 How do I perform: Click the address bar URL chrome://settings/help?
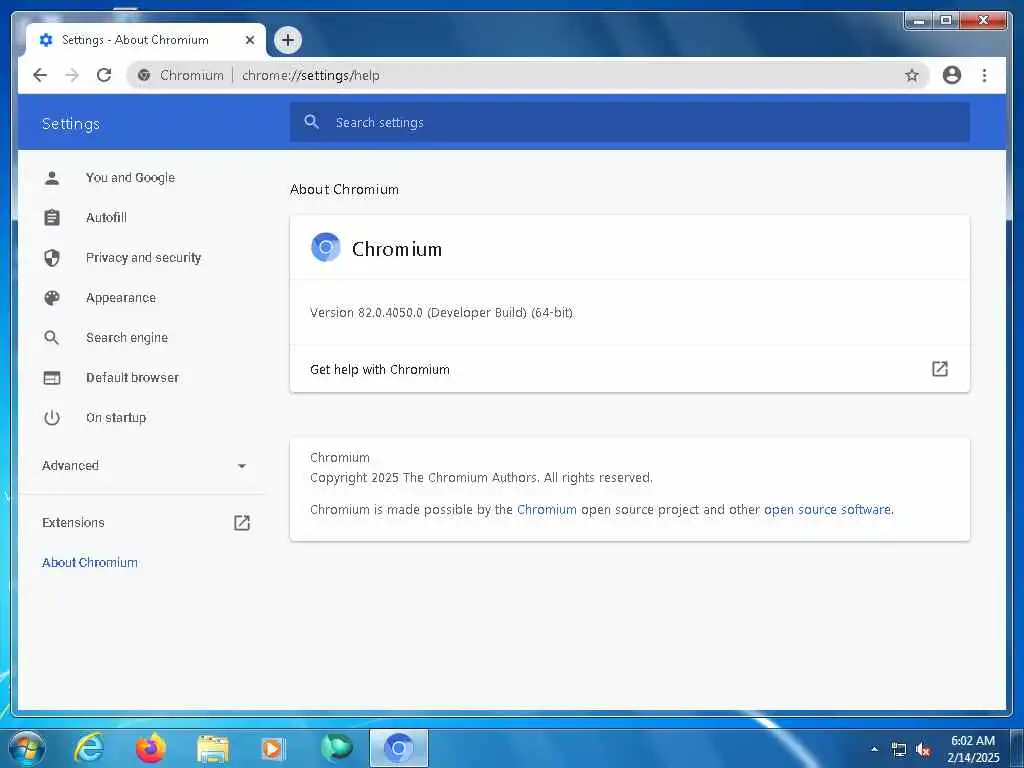[310, 75]
